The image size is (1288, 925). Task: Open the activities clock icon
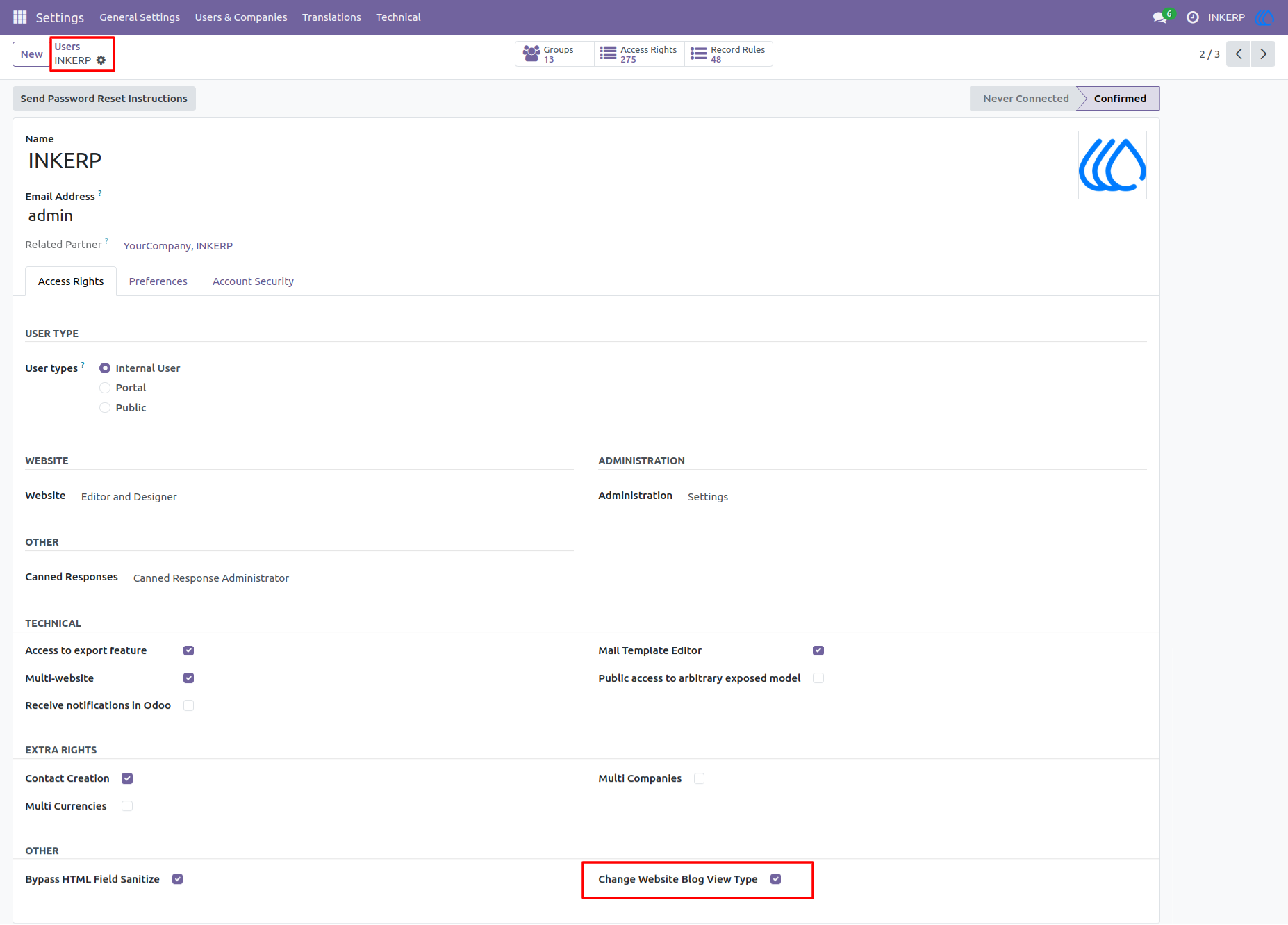(x=1193, y=17)
